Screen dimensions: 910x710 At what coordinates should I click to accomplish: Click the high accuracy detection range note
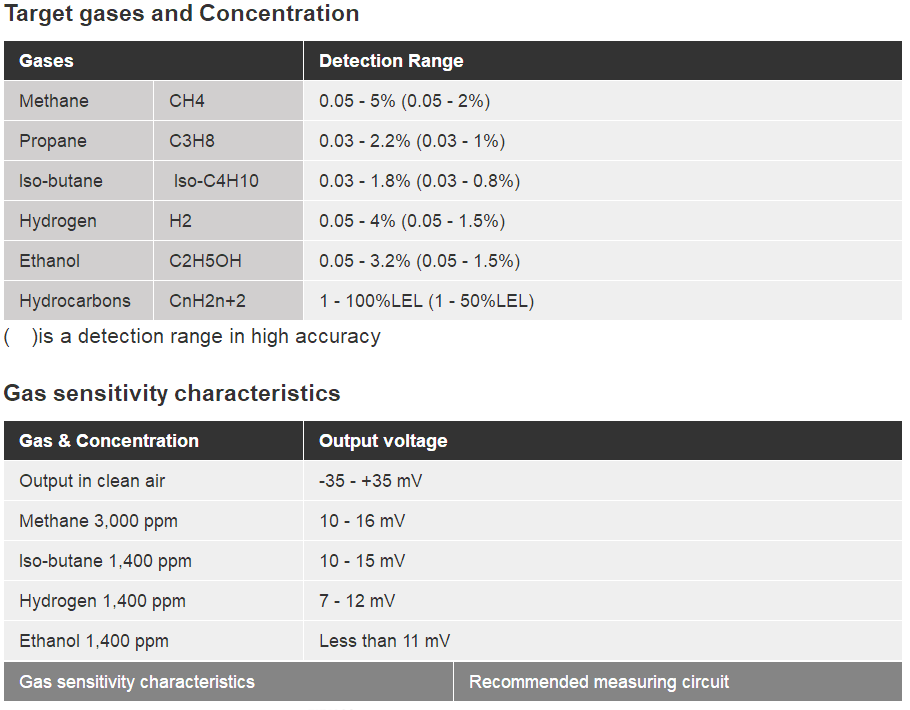click(x=192, y=337)
